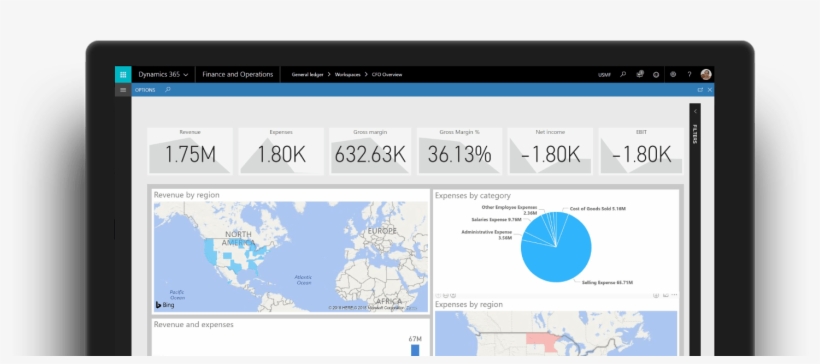Click the Expenses by region title
The width and height of the screenshot is (820, 364).
tap(469, 304)
